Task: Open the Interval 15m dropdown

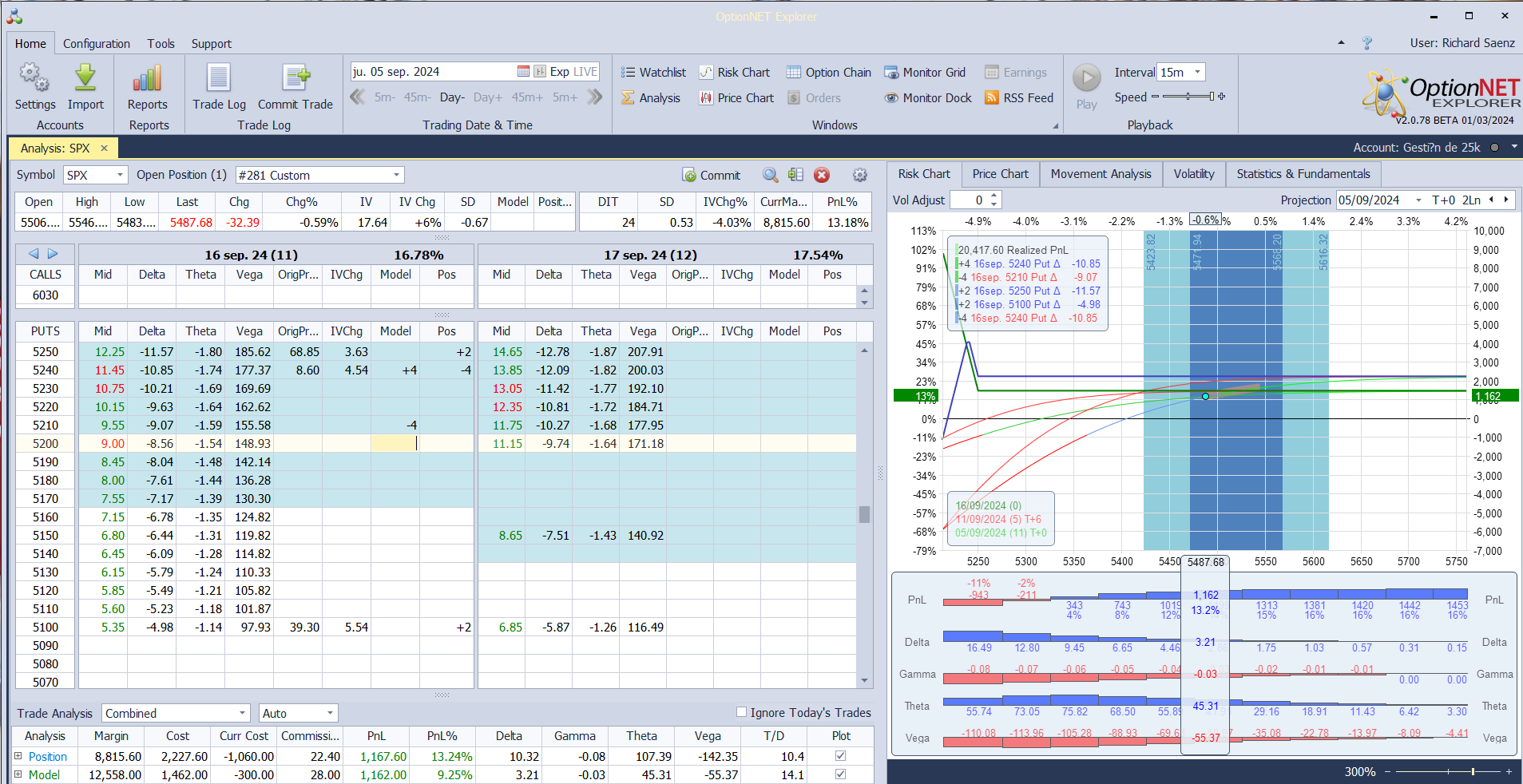Action: point(1197,73)
